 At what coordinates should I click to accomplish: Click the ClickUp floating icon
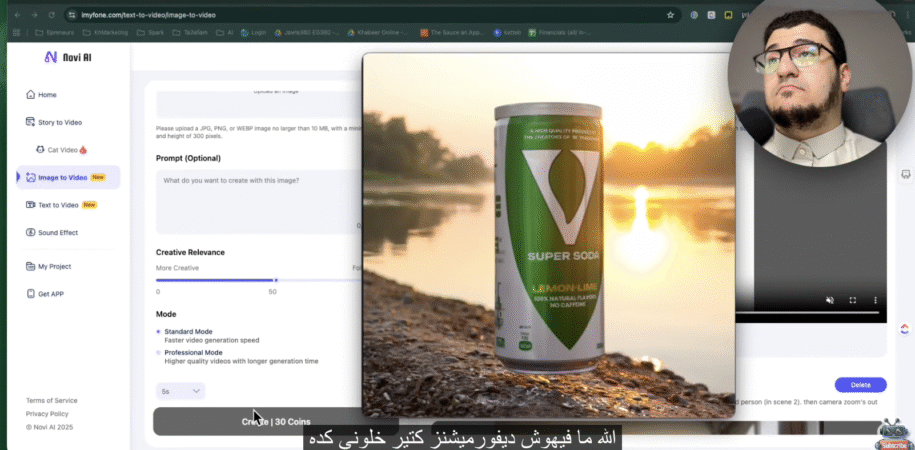pos(904,329)
